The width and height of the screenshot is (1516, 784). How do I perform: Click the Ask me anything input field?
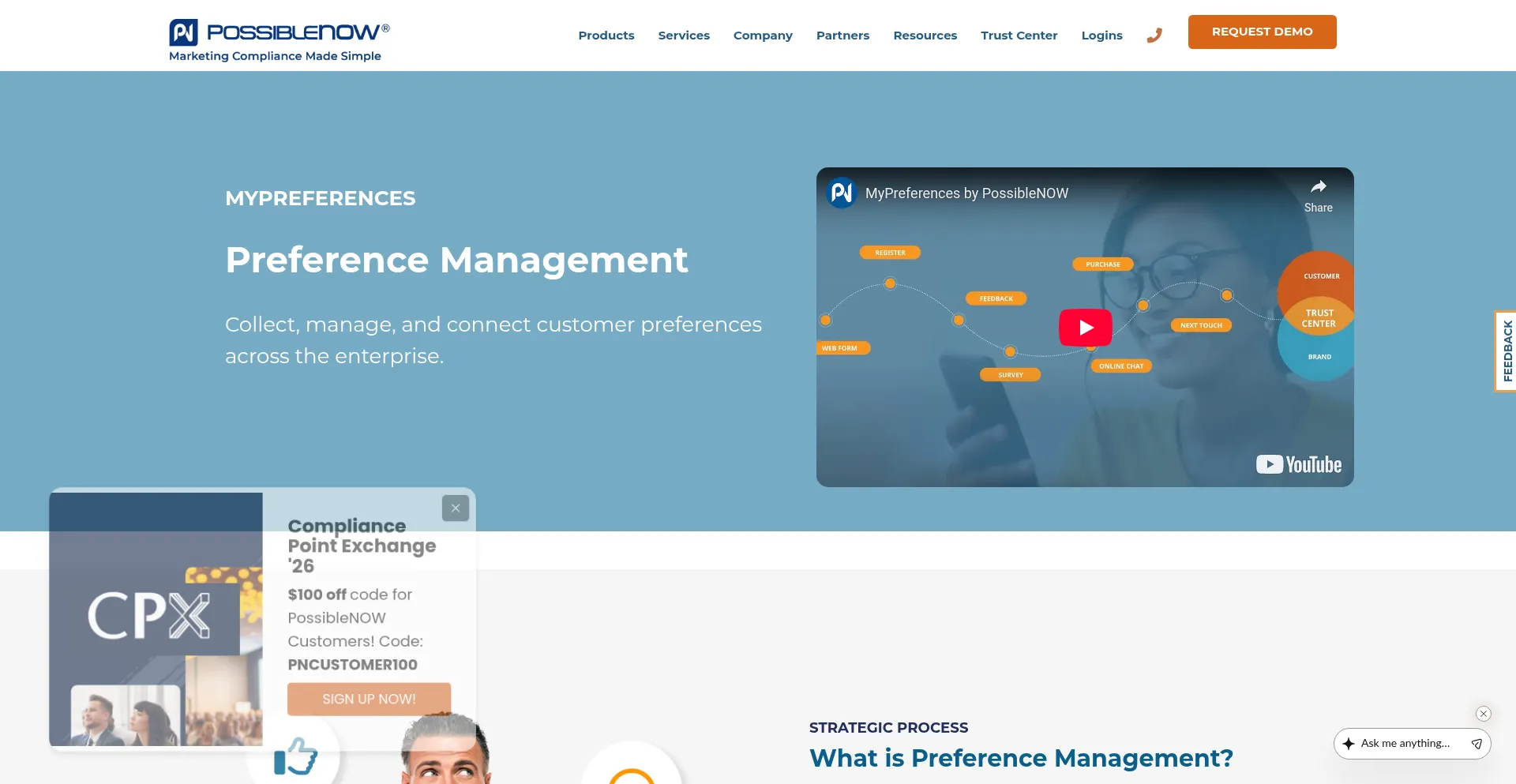point(1405,743)
